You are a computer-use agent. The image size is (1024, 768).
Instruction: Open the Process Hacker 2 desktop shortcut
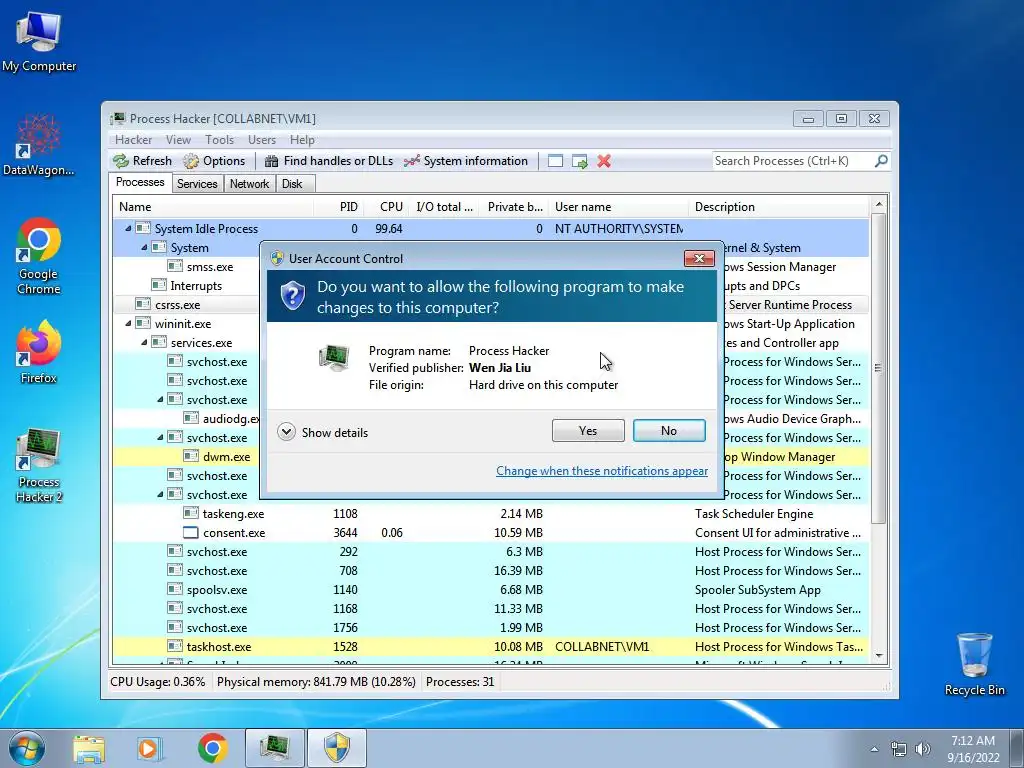point(39,464)
